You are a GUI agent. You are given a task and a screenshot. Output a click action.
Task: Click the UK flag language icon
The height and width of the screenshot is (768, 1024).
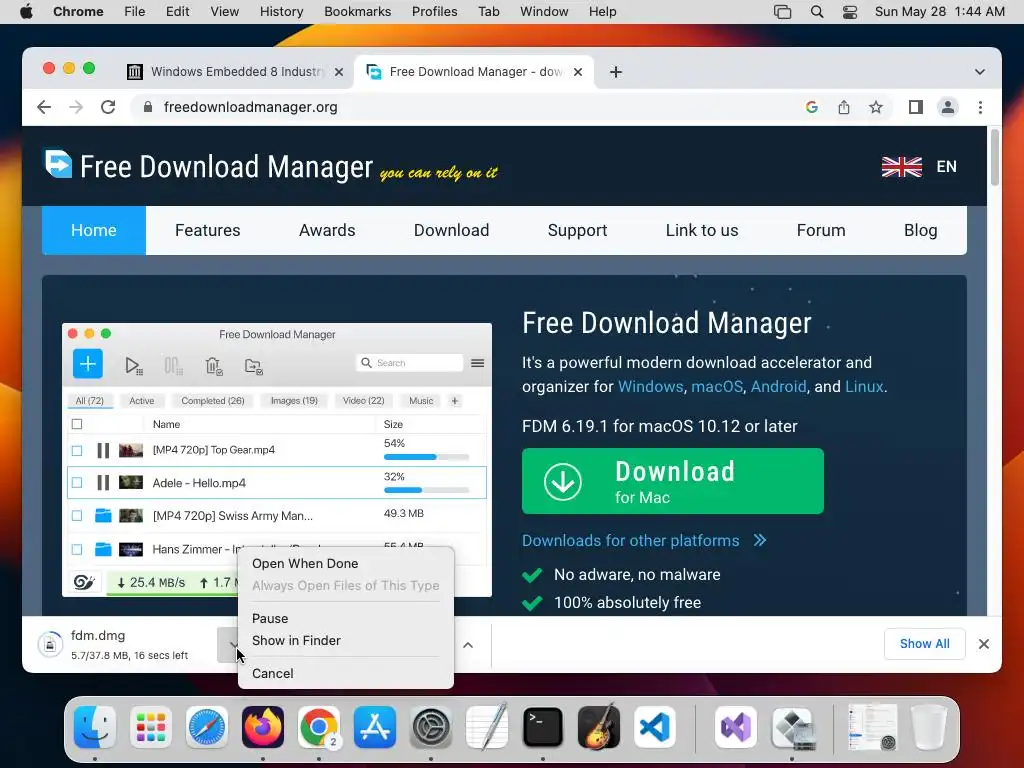pyautogui.click(x=901, y=167)
